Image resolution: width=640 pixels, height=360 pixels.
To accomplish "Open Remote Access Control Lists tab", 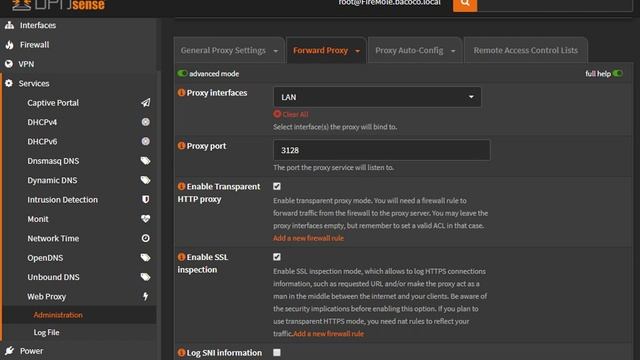I will pyautogui.click(x=526, y=50).
